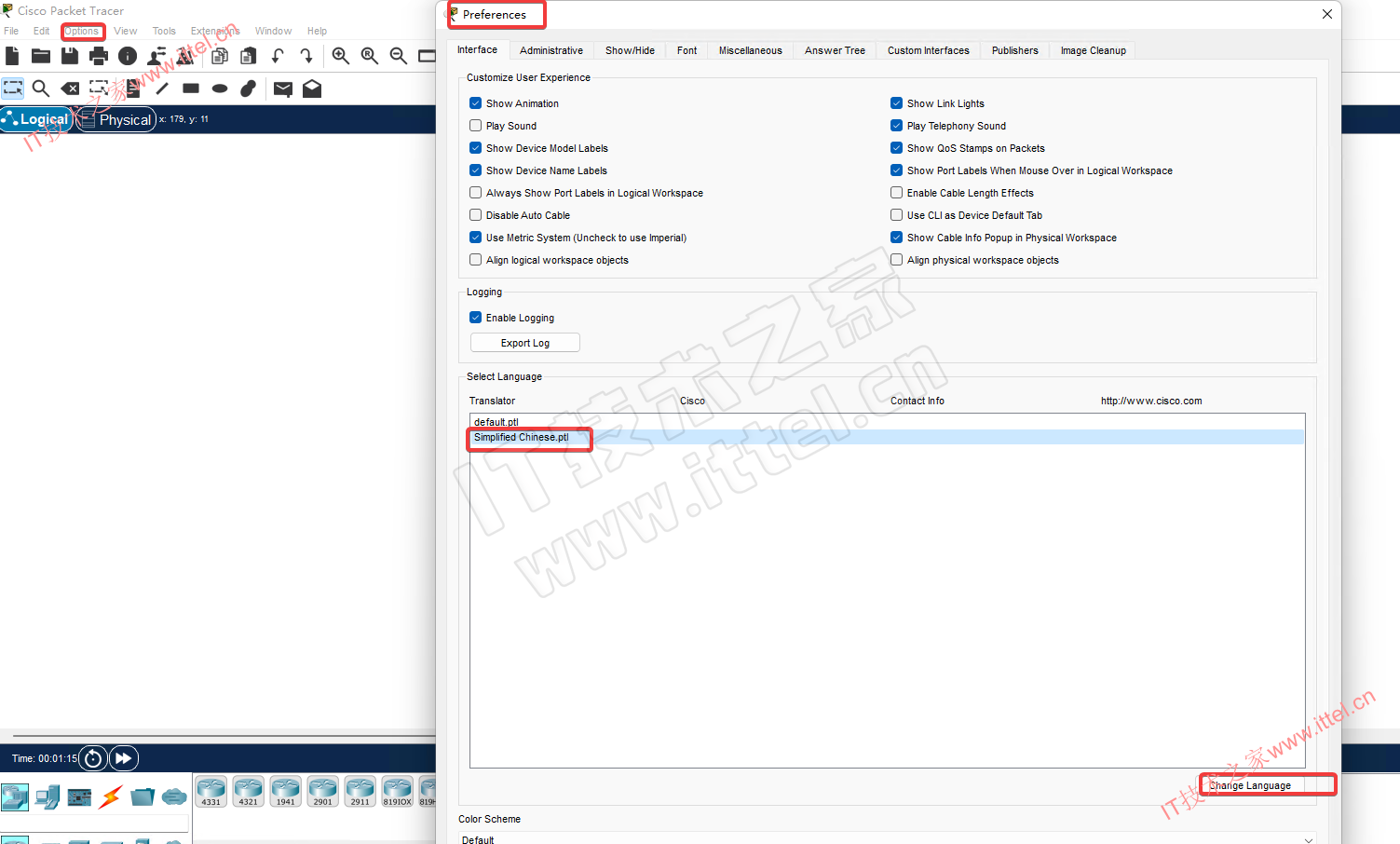1400x844 pixels.
Task: Open the Tools menu
Action: [164, 31]
